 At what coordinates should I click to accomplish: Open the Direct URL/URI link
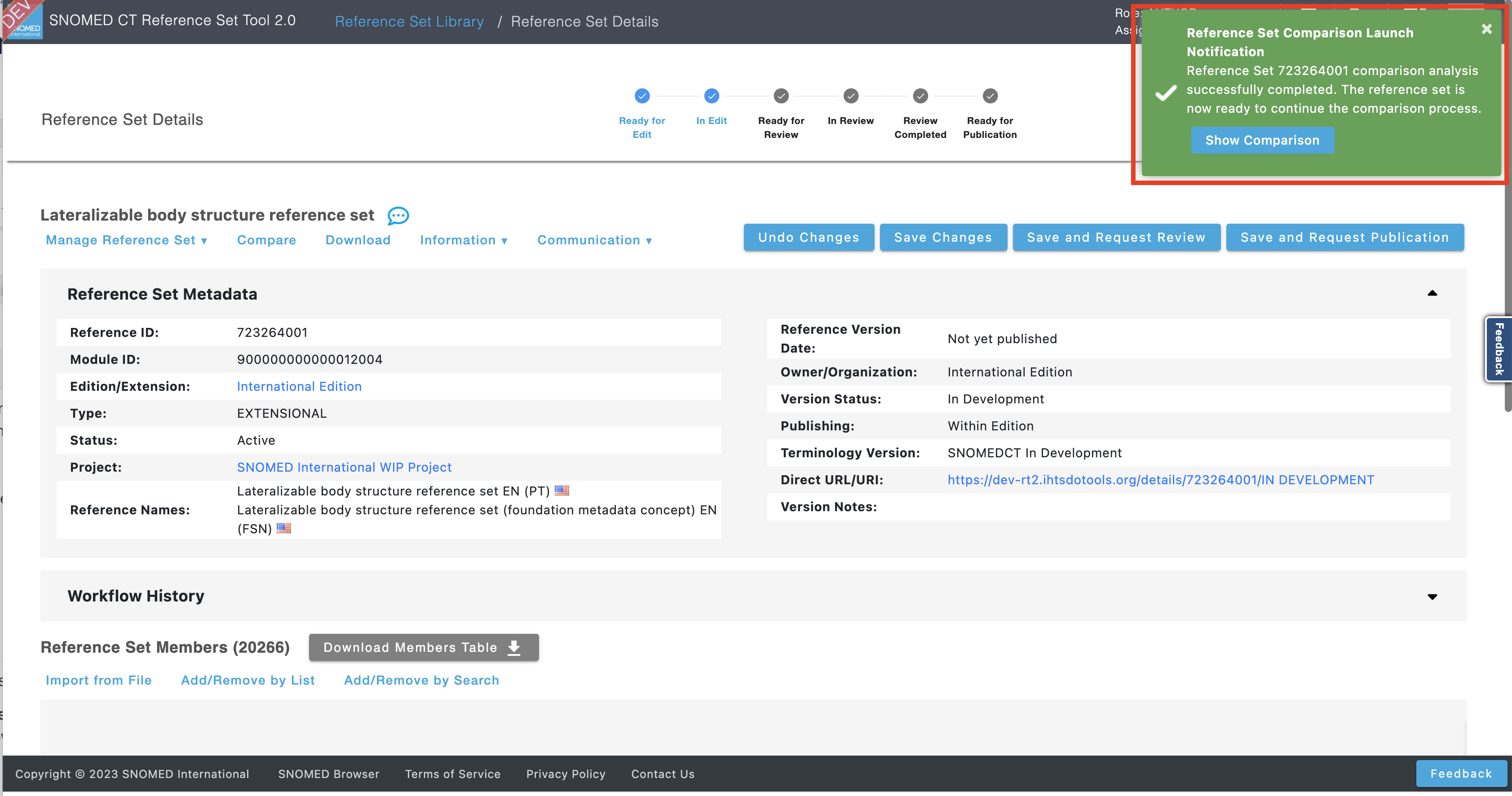[1160, 480]
